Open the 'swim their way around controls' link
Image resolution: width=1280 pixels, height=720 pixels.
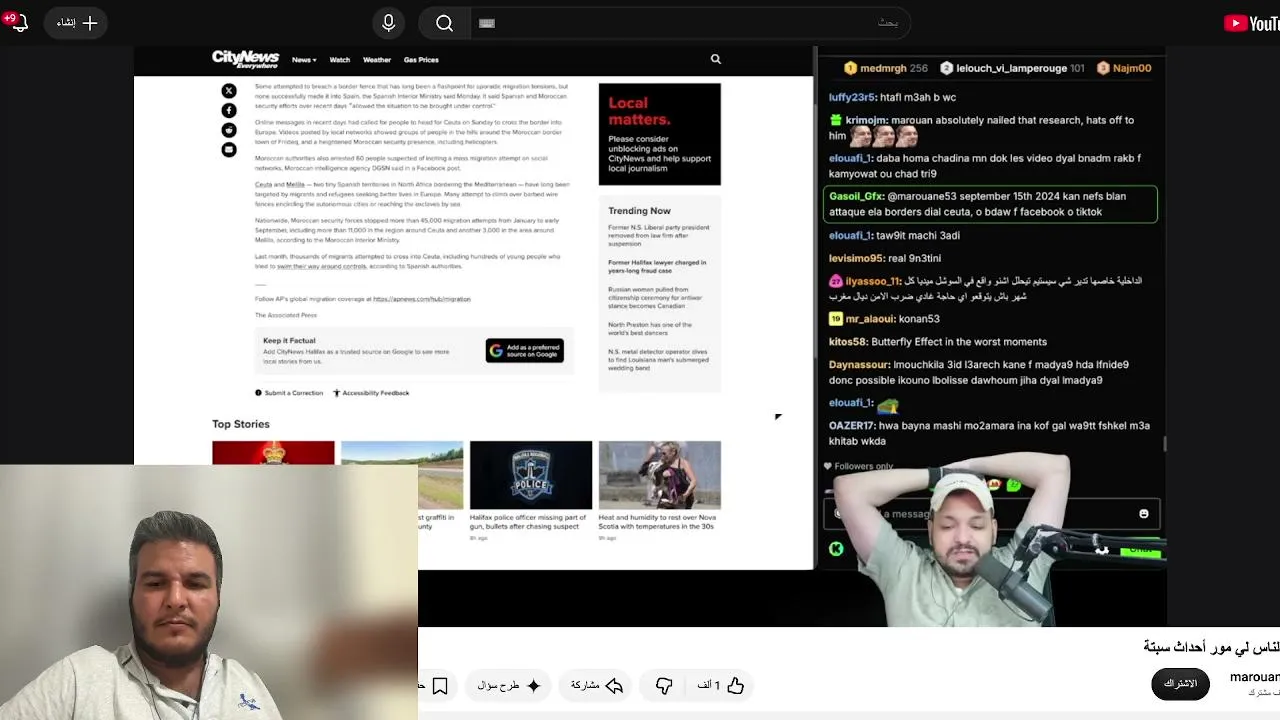tap(322, 266)
